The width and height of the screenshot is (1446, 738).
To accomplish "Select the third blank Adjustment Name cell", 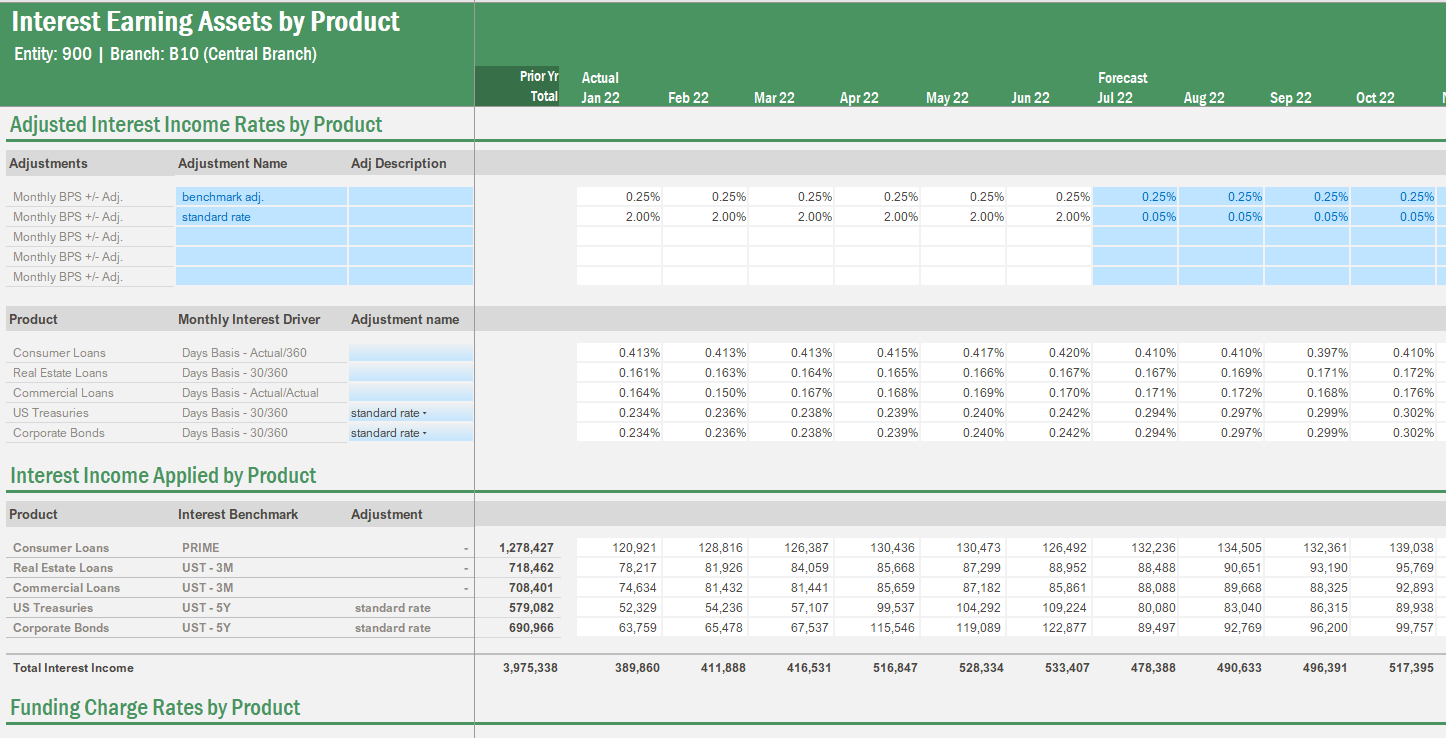I will tap(260, 236).
